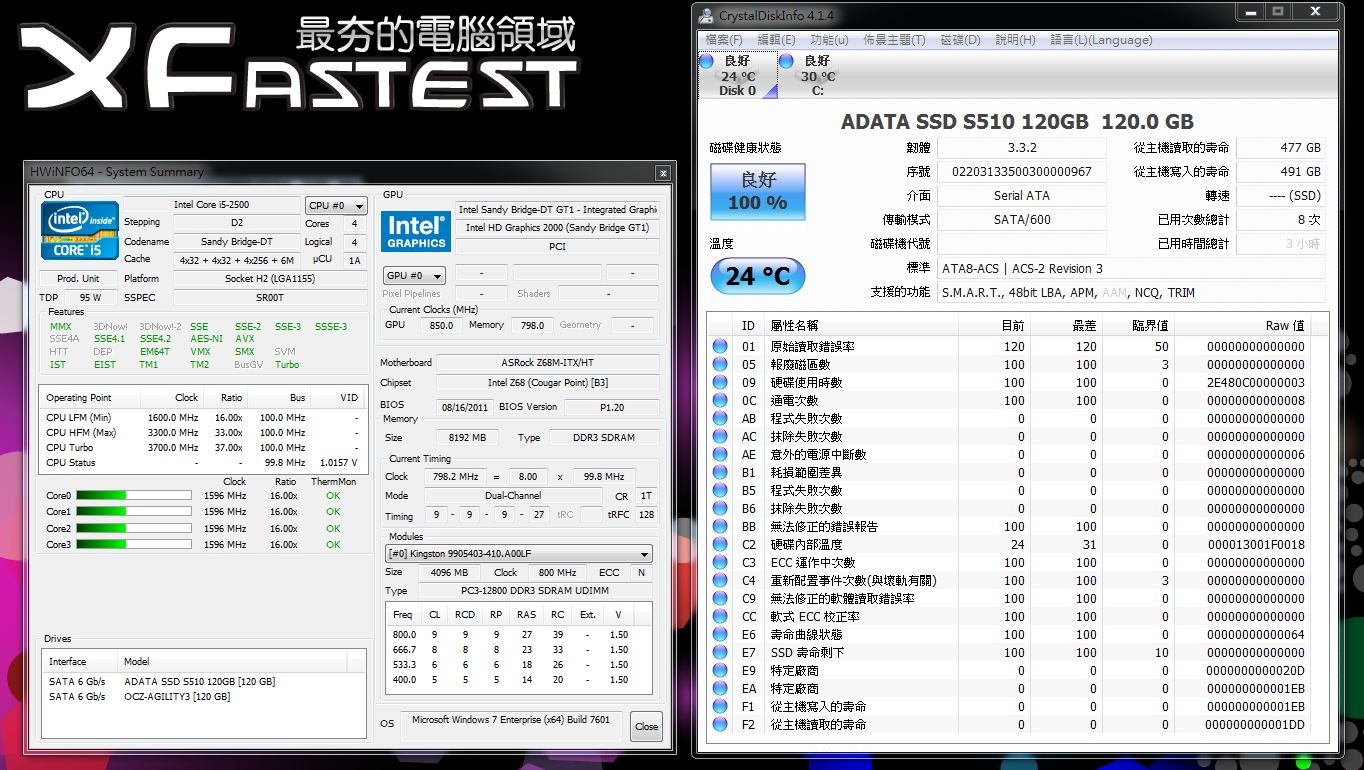Click the 24 °C temperature button
This screenshot has width=1364, height=770.
[757, 275]
